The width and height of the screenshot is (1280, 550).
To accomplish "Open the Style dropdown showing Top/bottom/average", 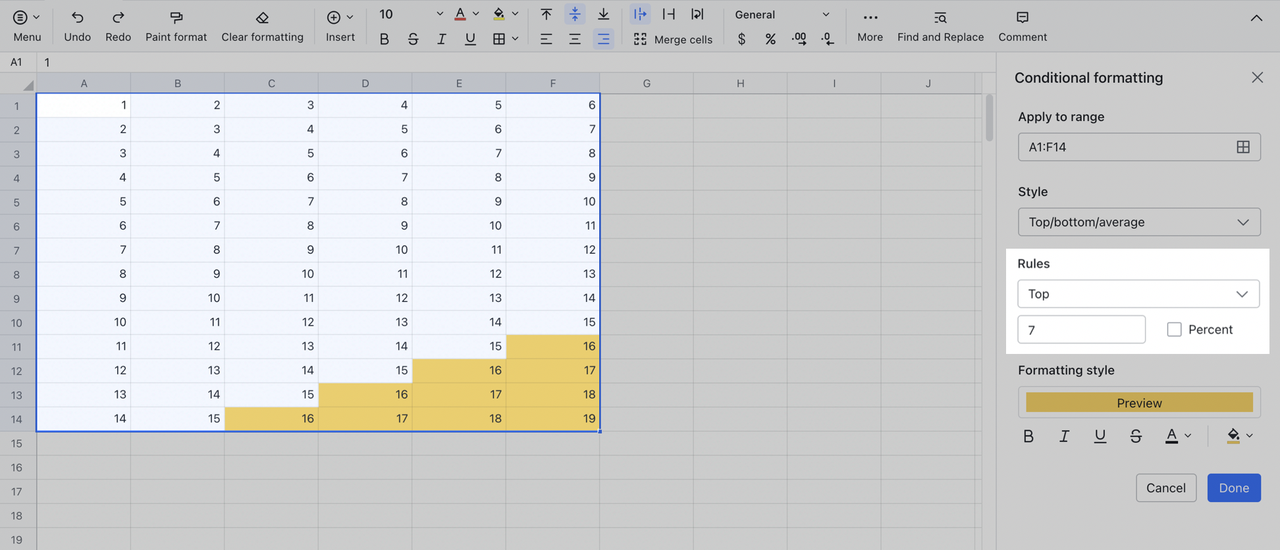I will pos(1139,222).
